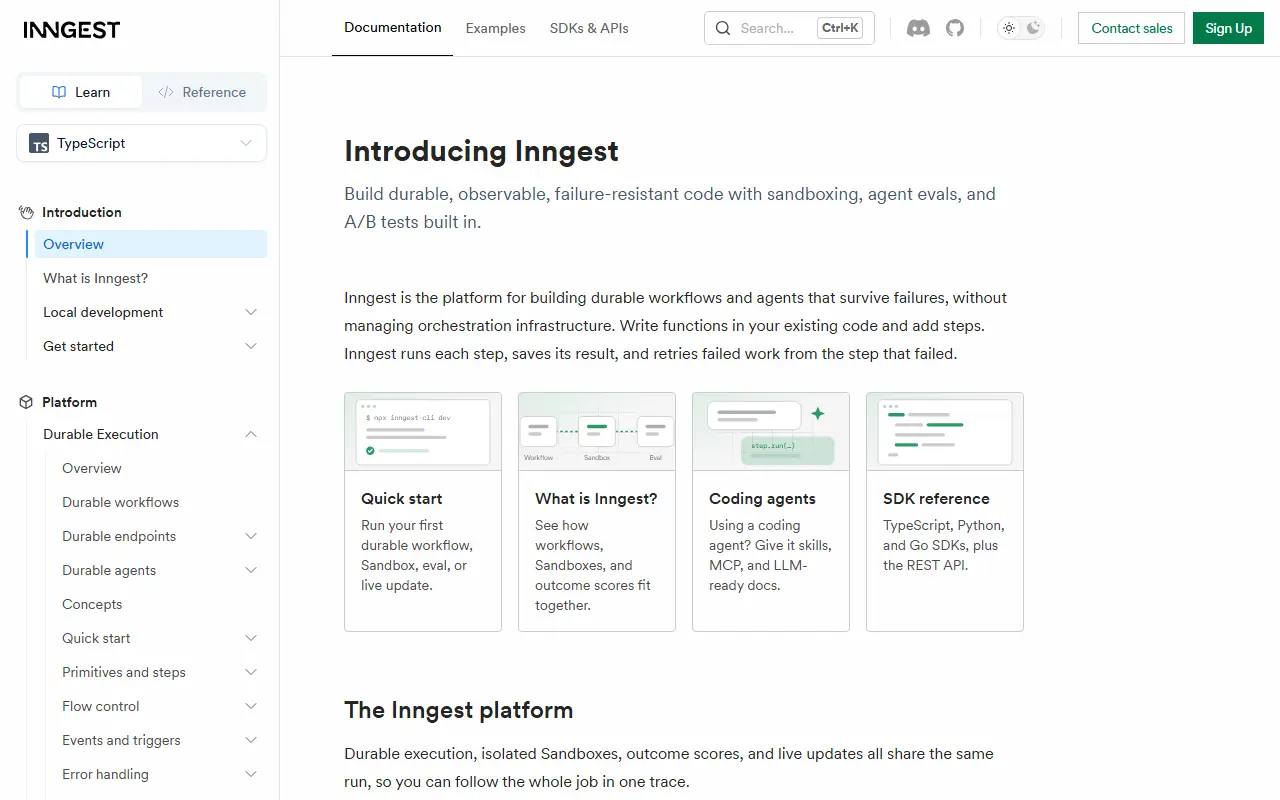The image size is (1280, 800).
Task: Click the TypeScript TS badge icon
Action: (x=39, y=143)
